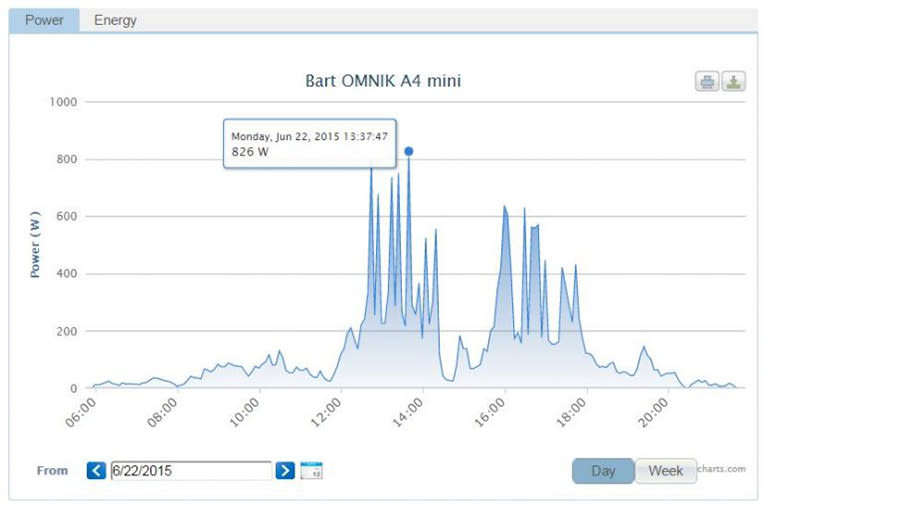Click the highlighted 826 W data point
This screenshot has height=506, width=900.
[408, 151]
